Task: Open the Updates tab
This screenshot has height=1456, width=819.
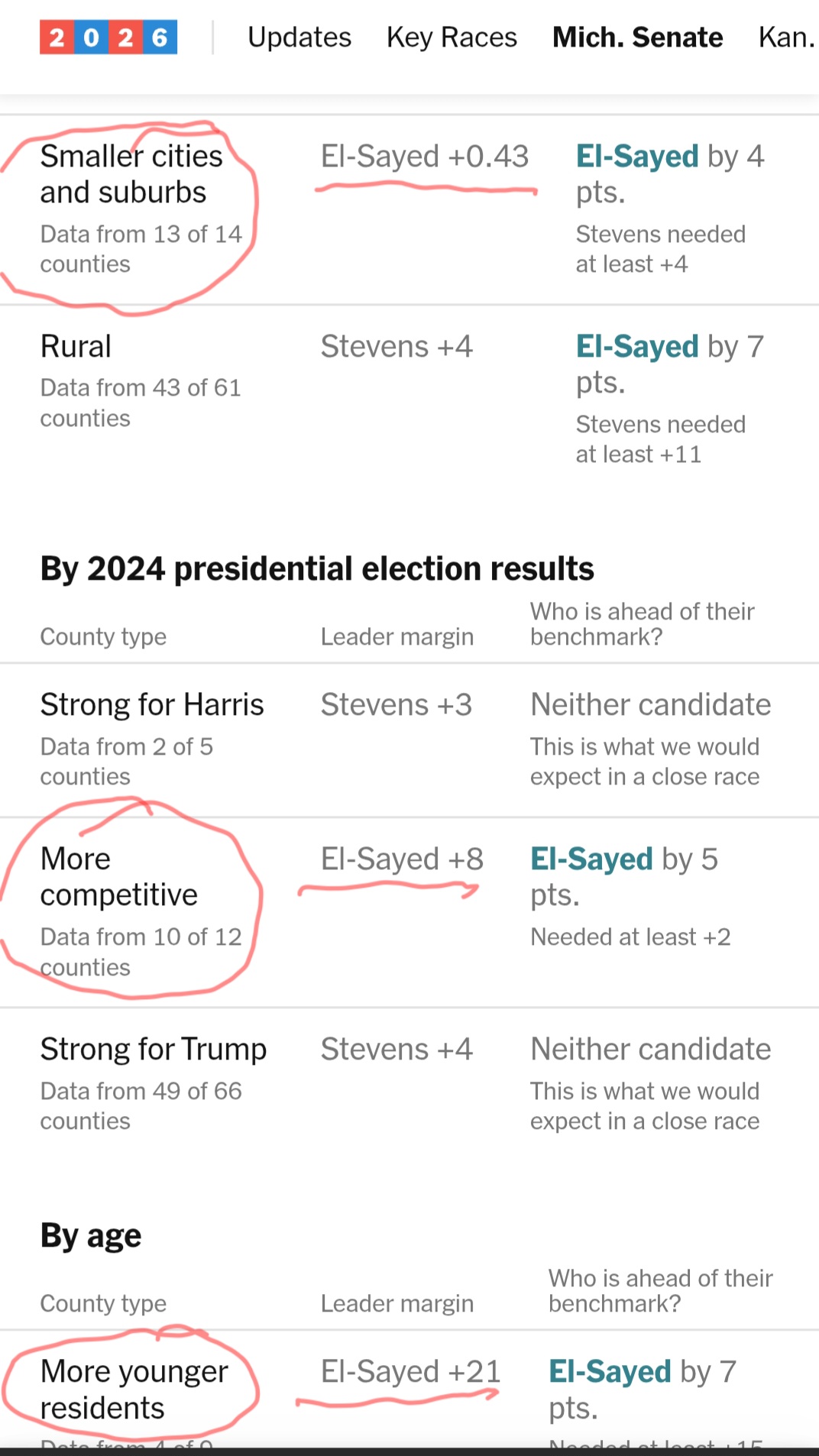Action: 299,37
